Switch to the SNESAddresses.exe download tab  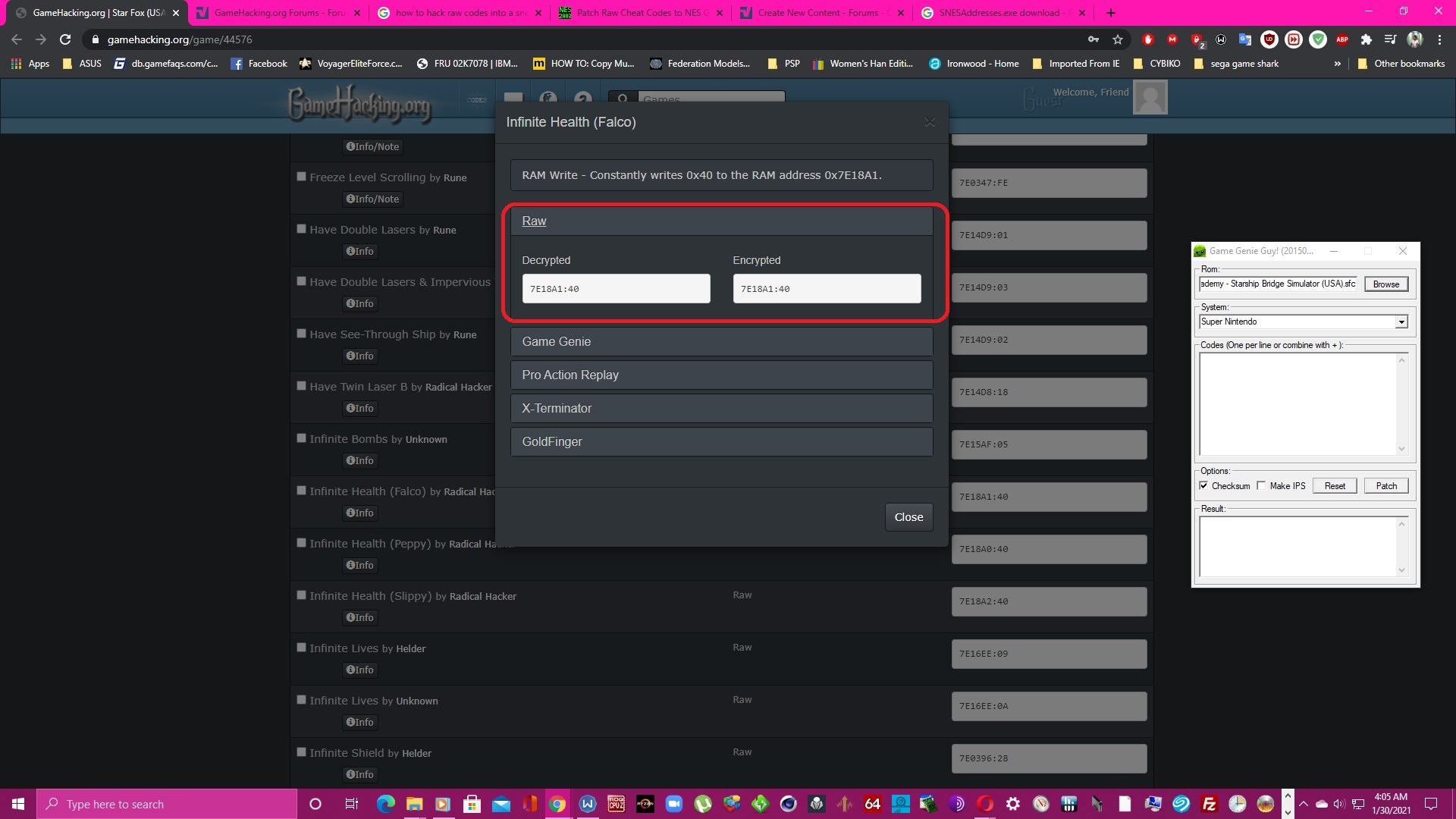[1003, 13]
